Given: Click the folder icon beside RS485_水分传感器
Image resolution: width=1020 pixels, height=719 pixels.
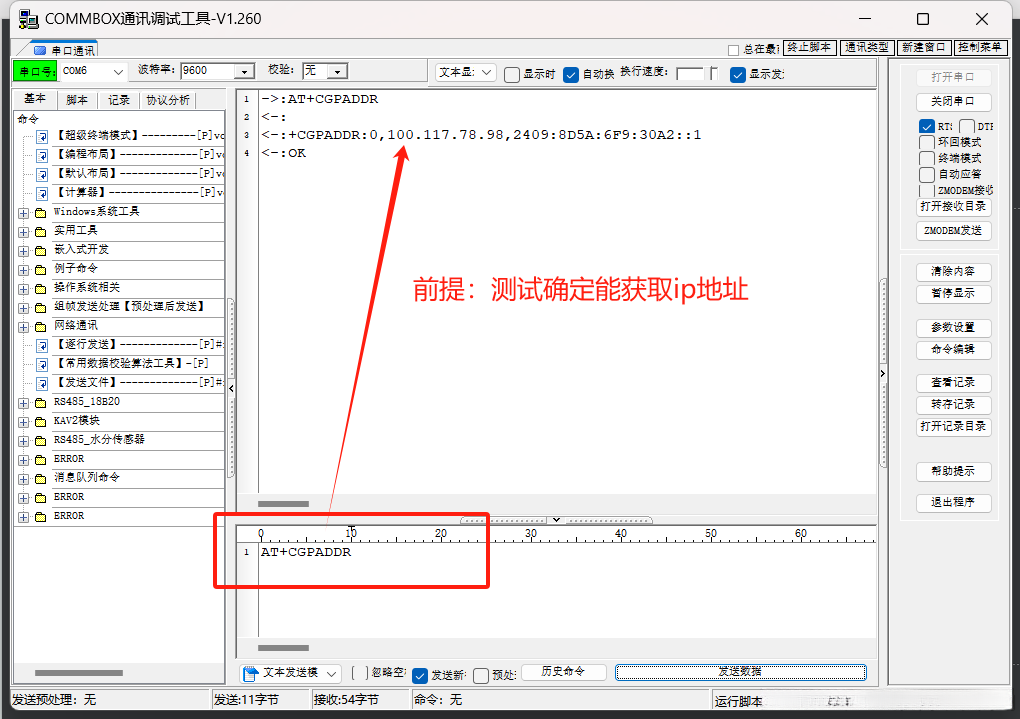Looking at the screenshot, I should coord(39,440).
